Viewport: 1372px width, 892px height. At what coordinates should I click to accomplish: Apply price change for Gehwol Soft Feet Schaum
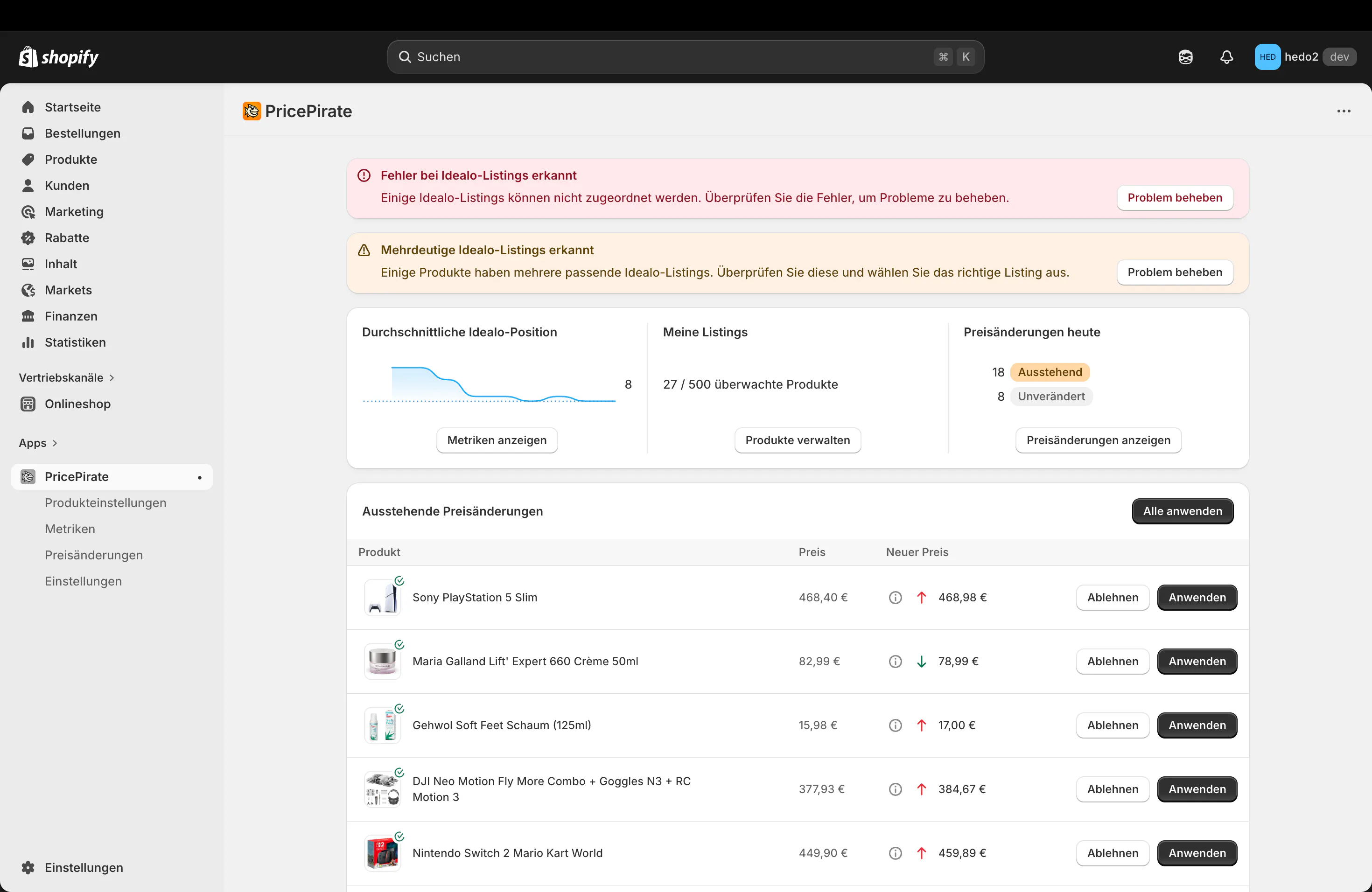1197,725
